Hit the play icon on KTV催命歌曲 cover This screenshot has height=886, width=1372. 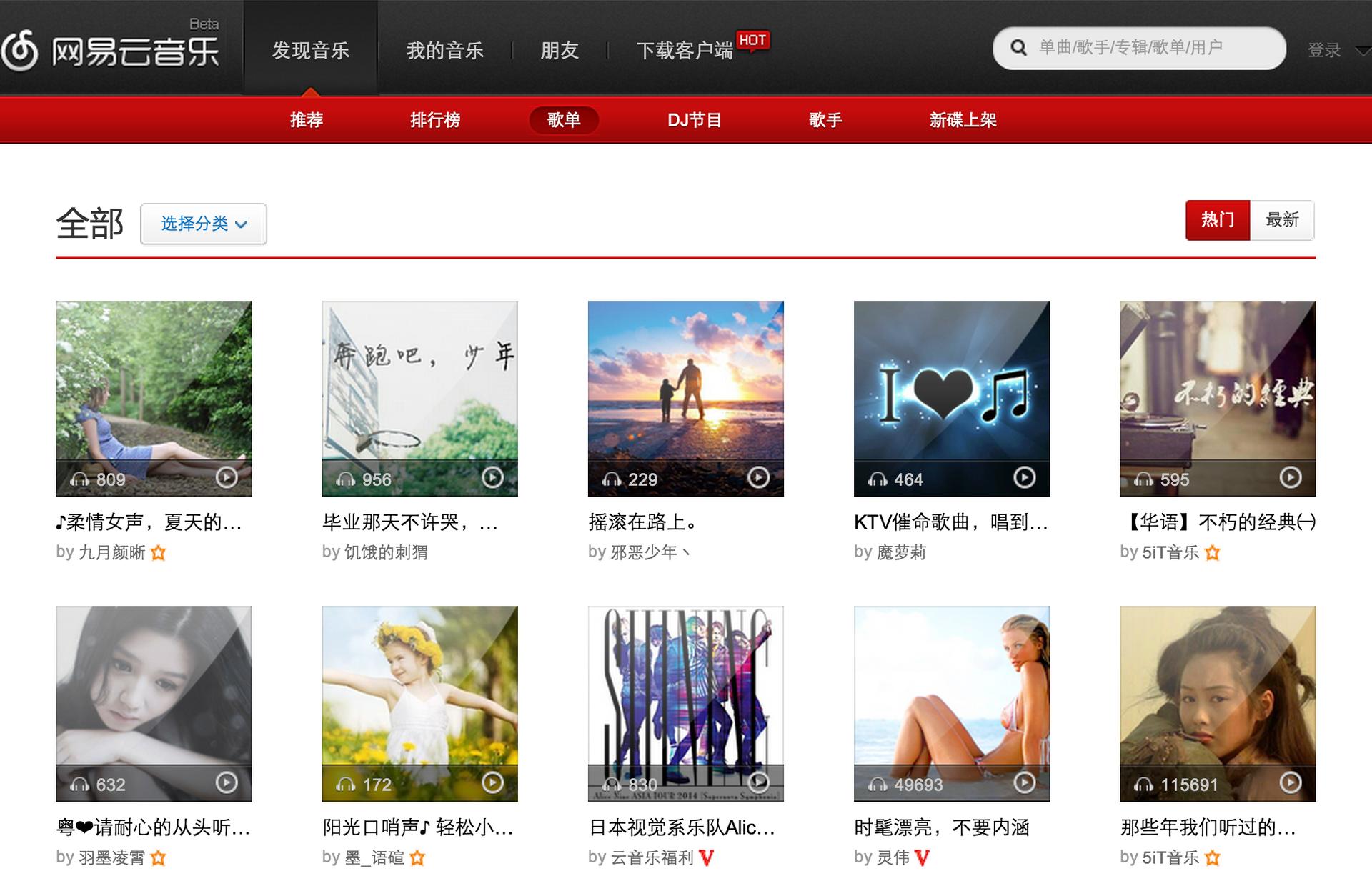tap(1024, 477)
